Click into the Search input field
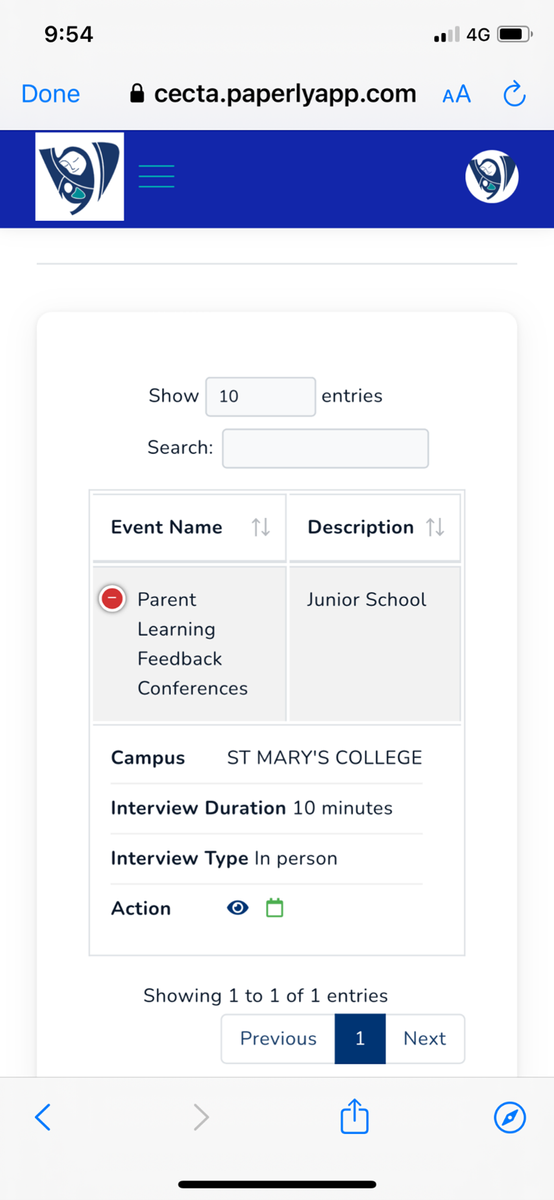This screenshot has width=554, height=1200. pos(325,448)
